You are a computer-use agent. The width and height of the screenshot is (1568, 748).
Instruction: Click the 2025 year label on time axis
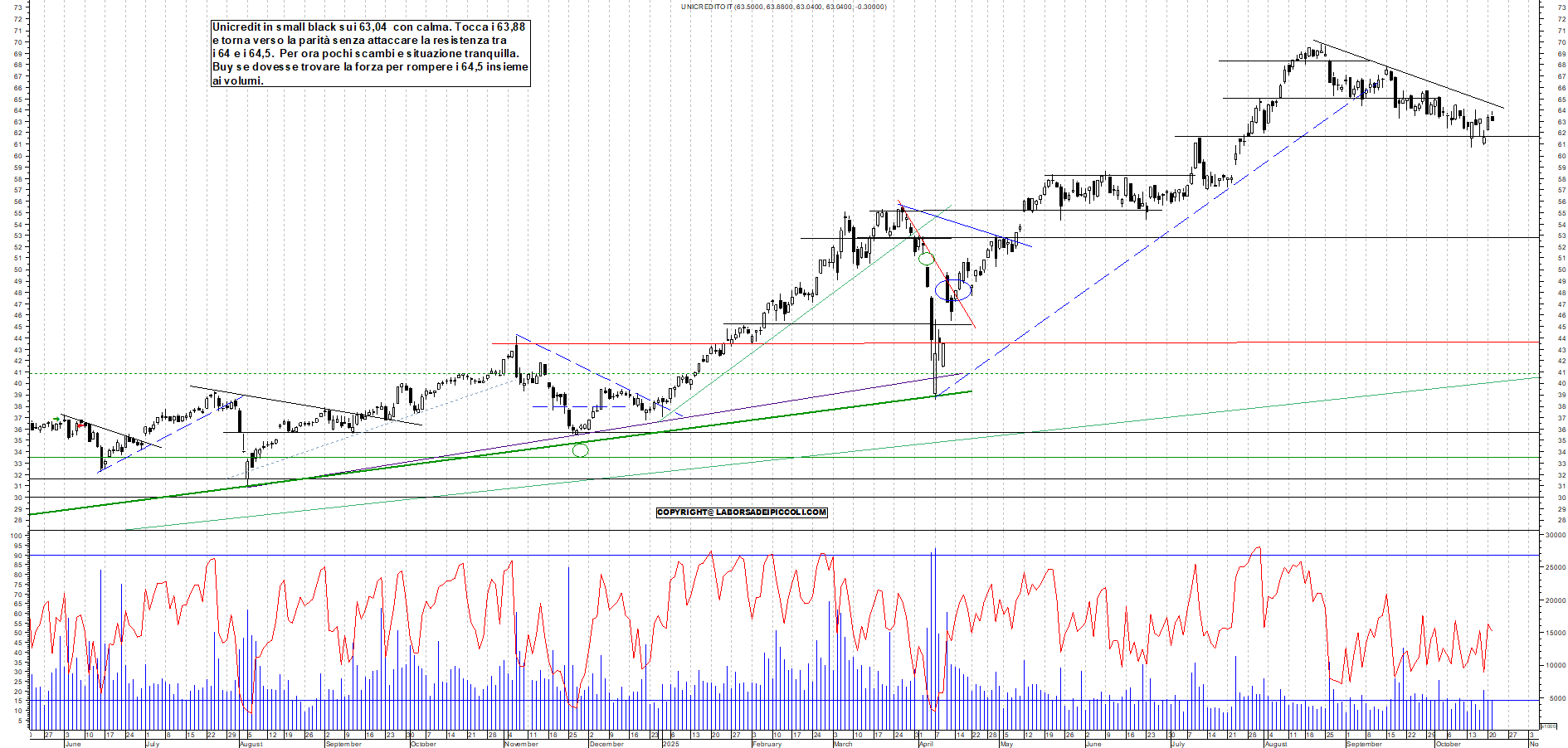670,744
